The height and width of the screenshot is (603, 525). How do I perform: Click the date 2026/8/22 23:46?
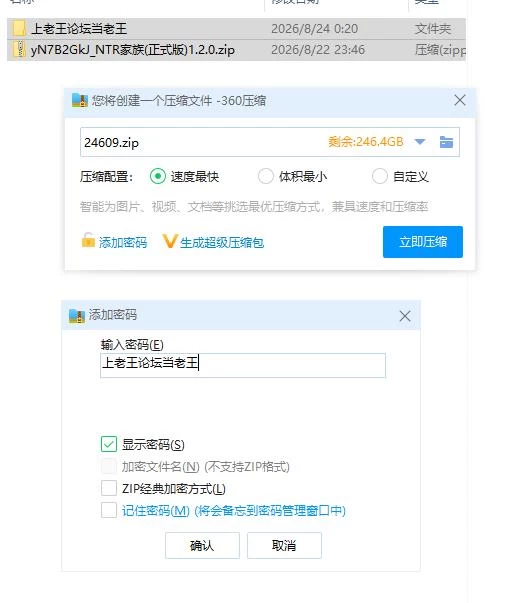[318, 50]
